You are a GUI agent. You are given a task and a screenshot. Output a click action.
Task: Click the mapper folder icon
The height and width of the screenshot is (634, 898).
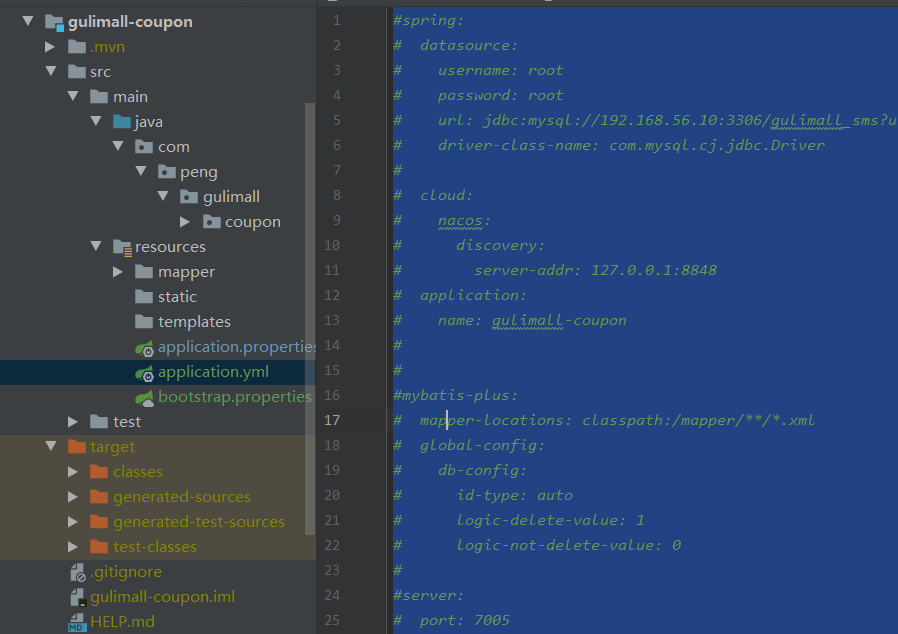144,271
